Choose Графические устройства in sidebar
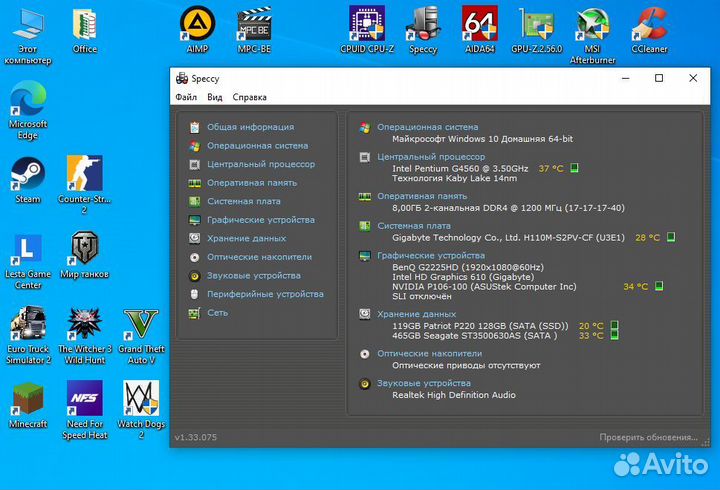 260,220
